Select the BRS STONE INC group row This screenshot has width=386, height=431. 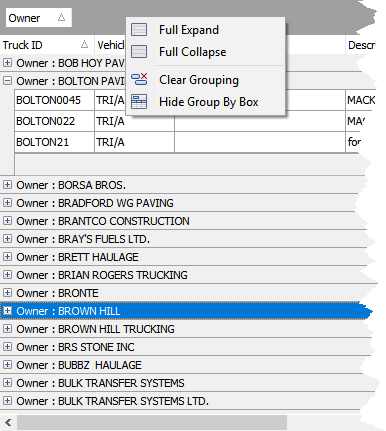[185, 347]
